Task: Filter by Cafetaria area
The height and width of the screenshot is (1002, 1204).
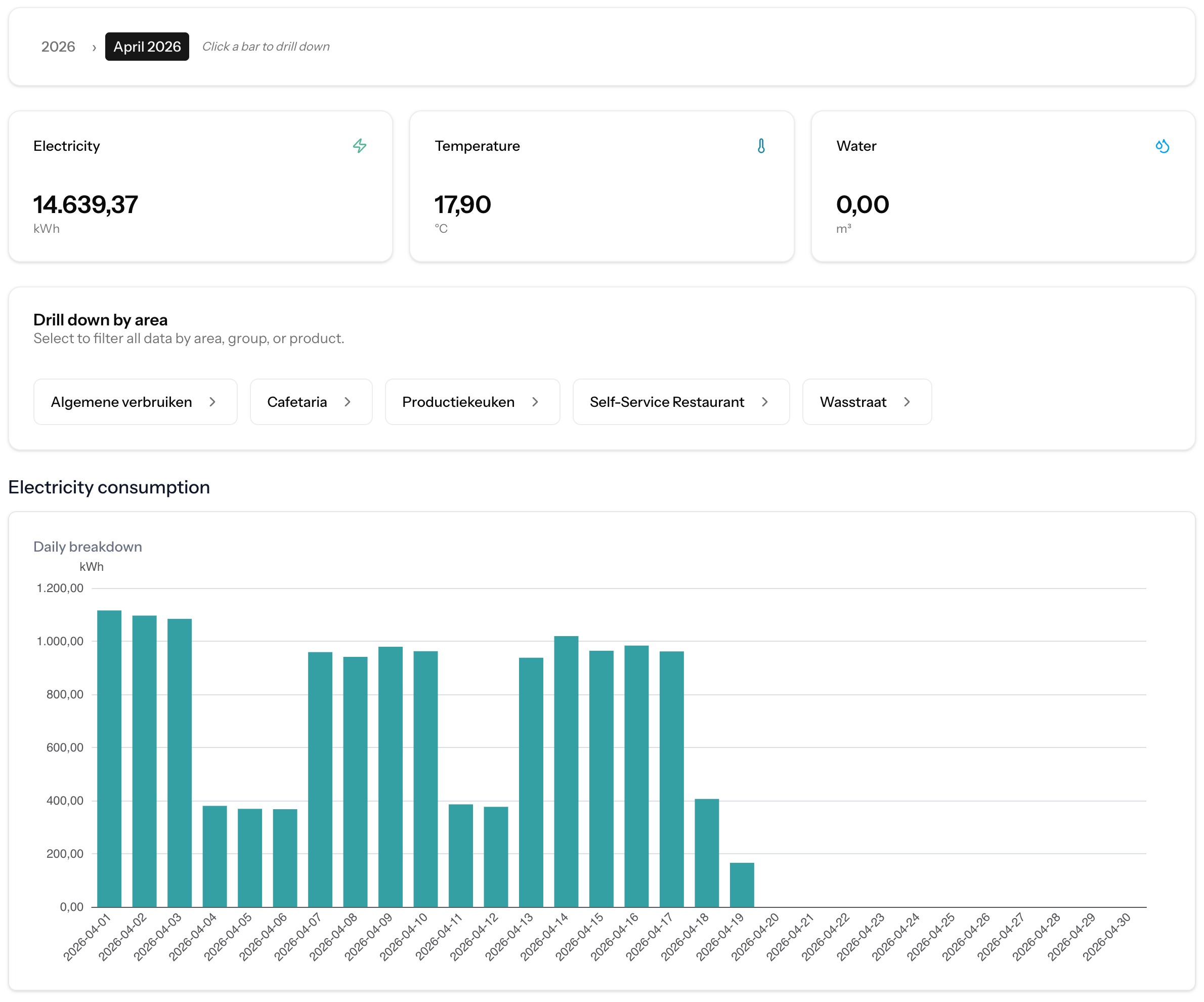Action: click(311, 401)
